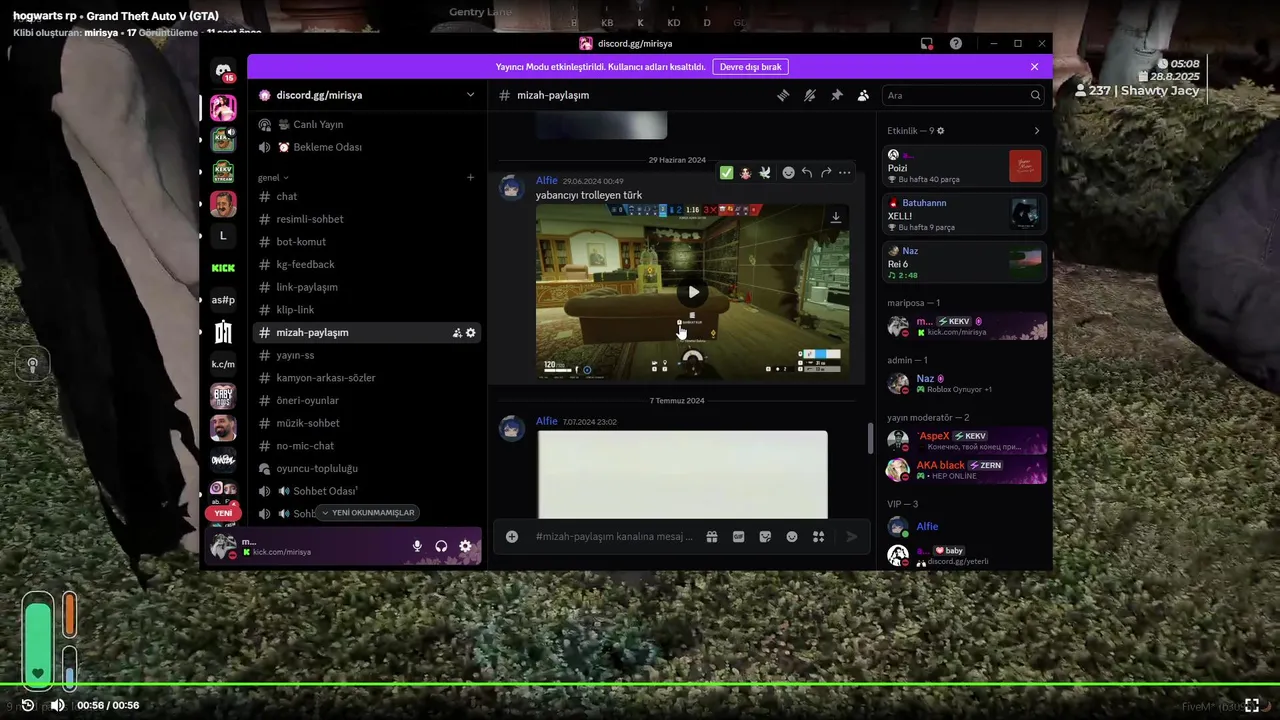Enter fullscreen on clip player
Viewport: 1280px width, 720px height.
tap(1251, 705)
